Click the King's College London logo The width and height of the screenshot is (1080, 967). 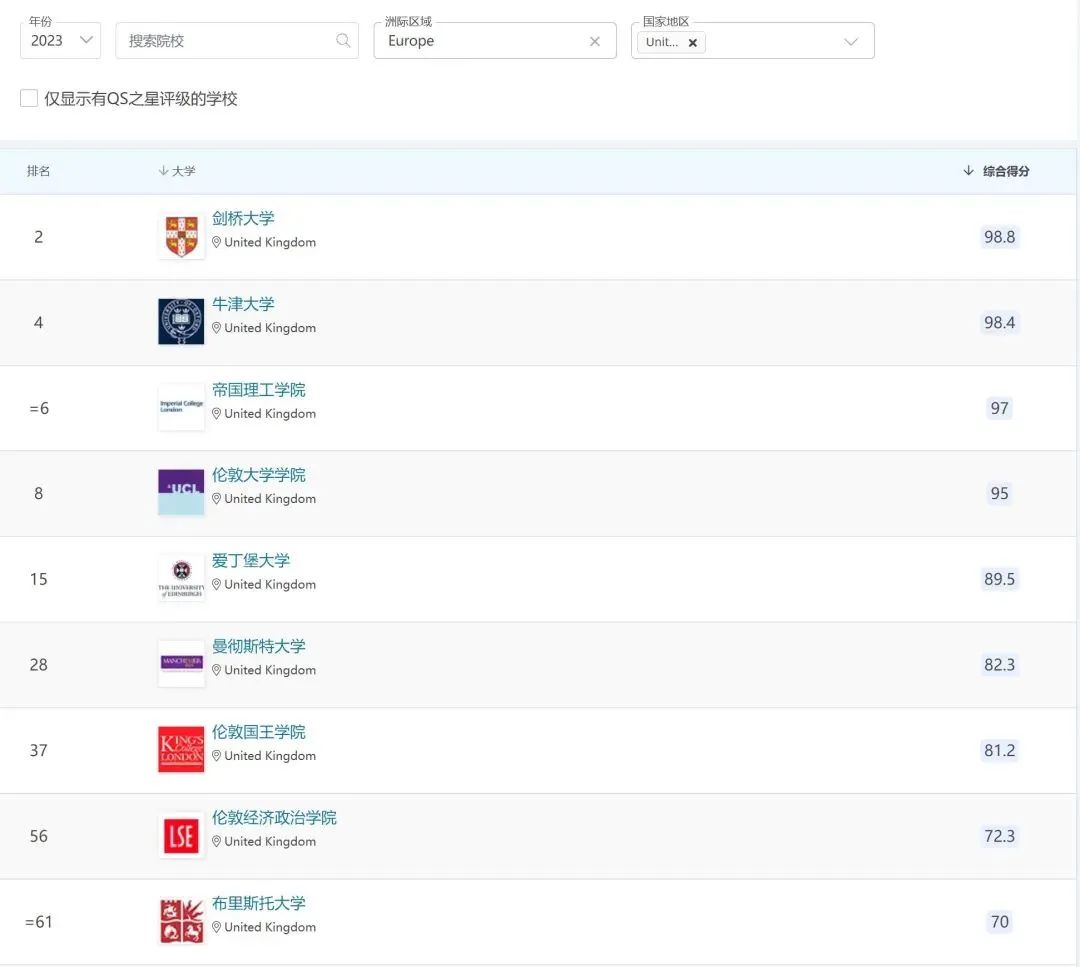coord(181,749)
